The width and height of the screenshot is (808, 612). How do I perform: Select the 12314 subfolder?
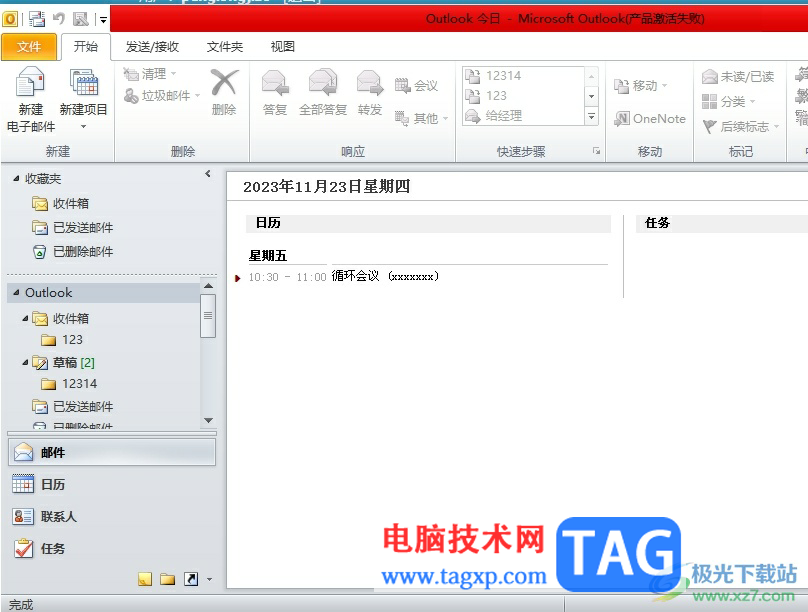tap(69, 384)
